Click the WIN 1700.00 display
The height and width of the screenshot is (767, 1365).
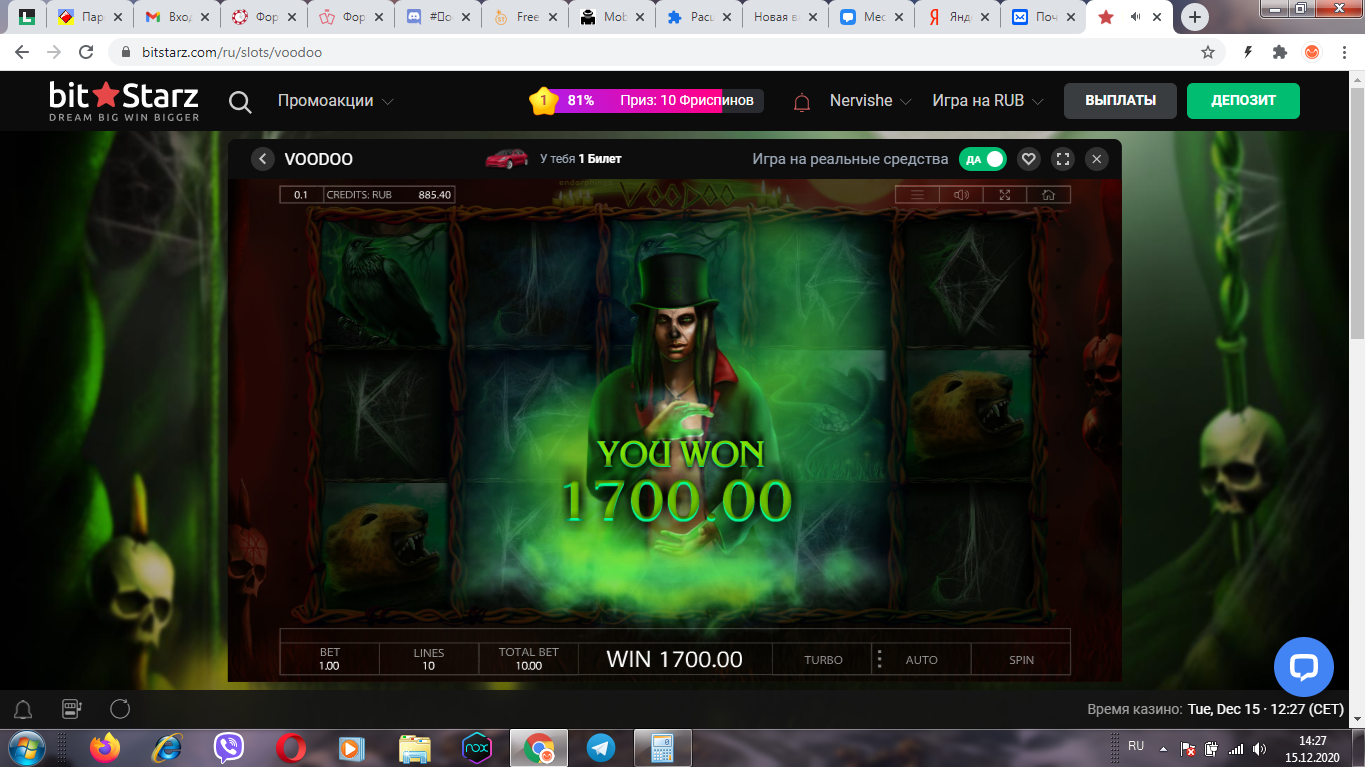(675, 659)
